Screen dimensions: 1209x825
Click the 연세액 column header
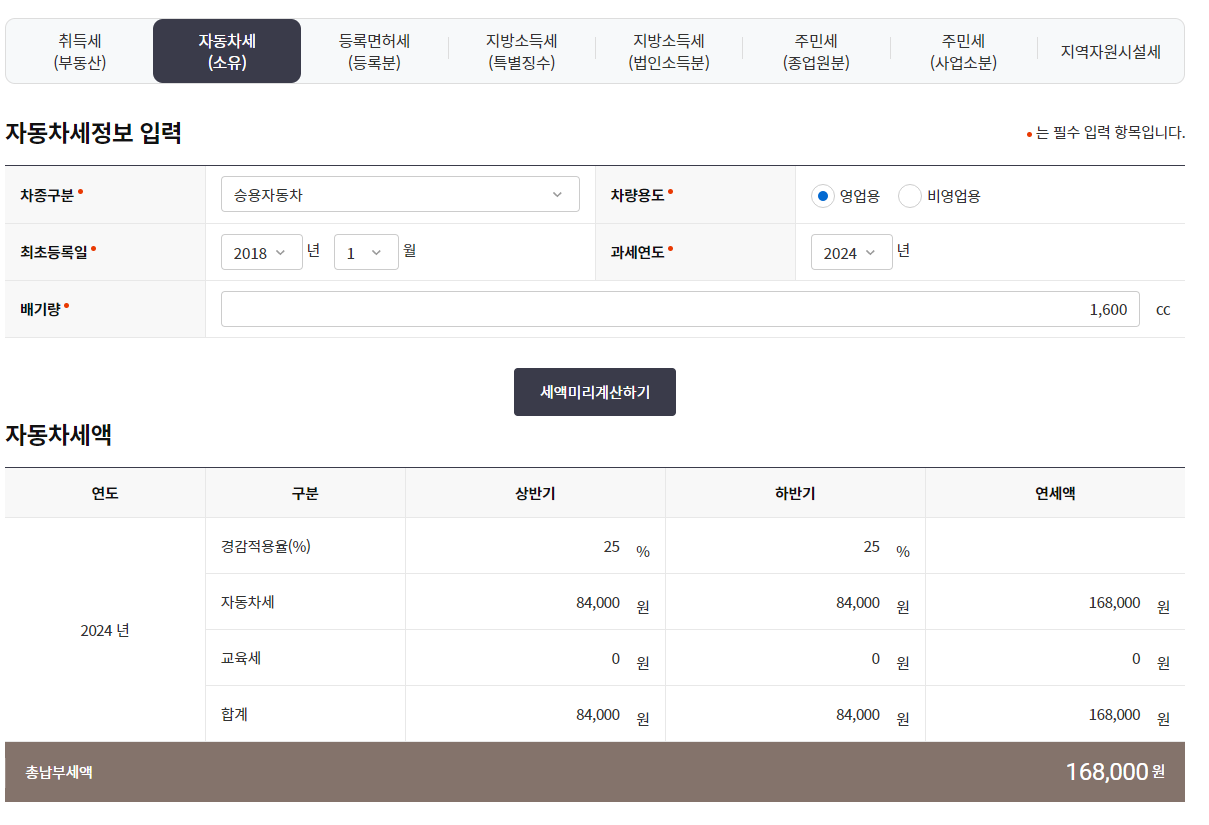coord(1054,492)
